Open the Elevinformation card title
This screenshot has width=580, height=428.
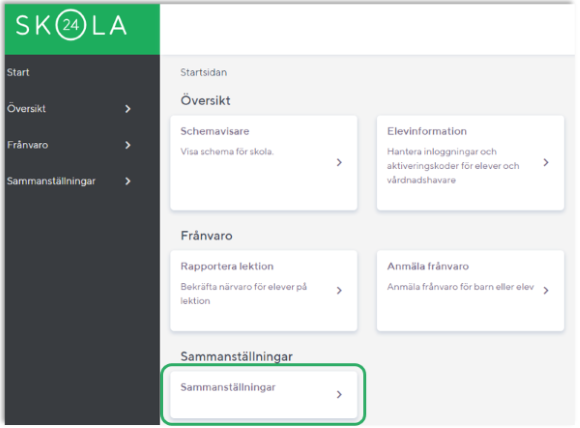click(427, 131)
